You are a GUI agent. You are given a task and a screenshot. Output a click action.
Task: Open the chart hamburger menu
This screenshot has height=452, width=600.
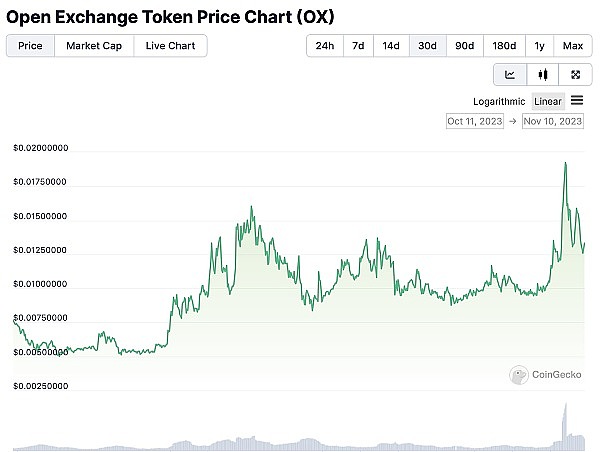click(577, 100)
